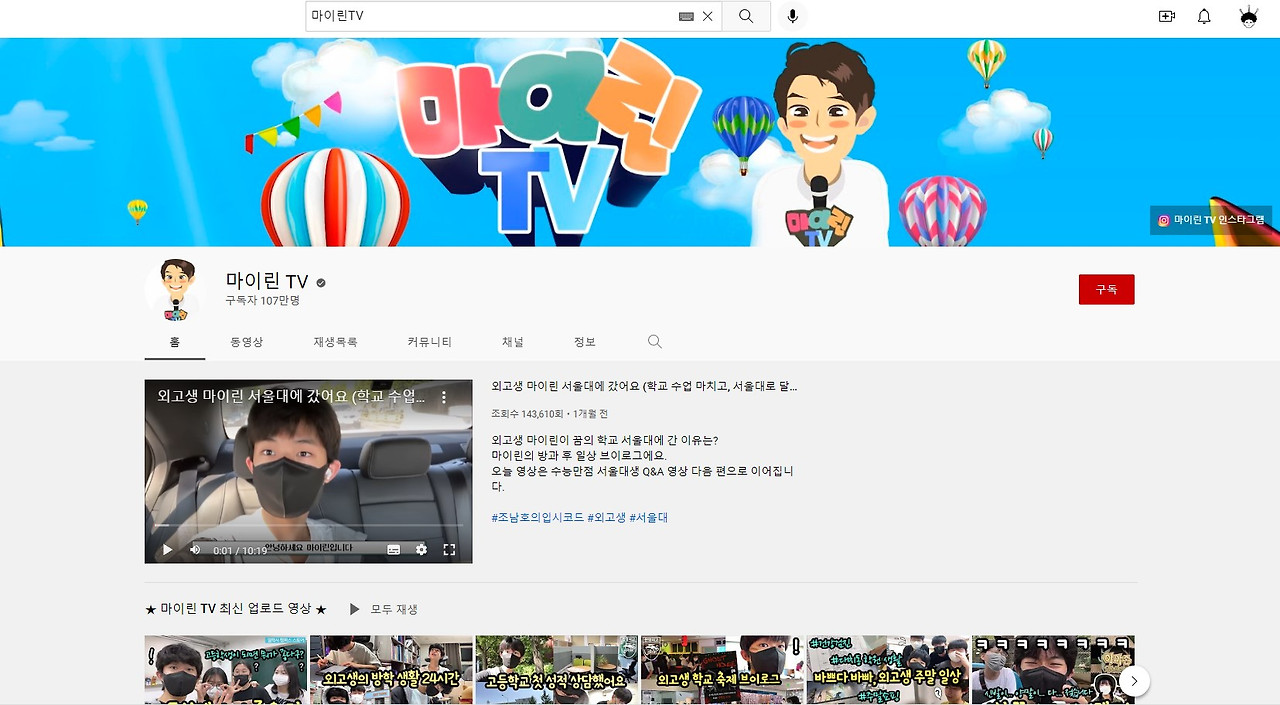
Task: Click the #조남호의입시코드 hashtag
Action: [538, 518]
